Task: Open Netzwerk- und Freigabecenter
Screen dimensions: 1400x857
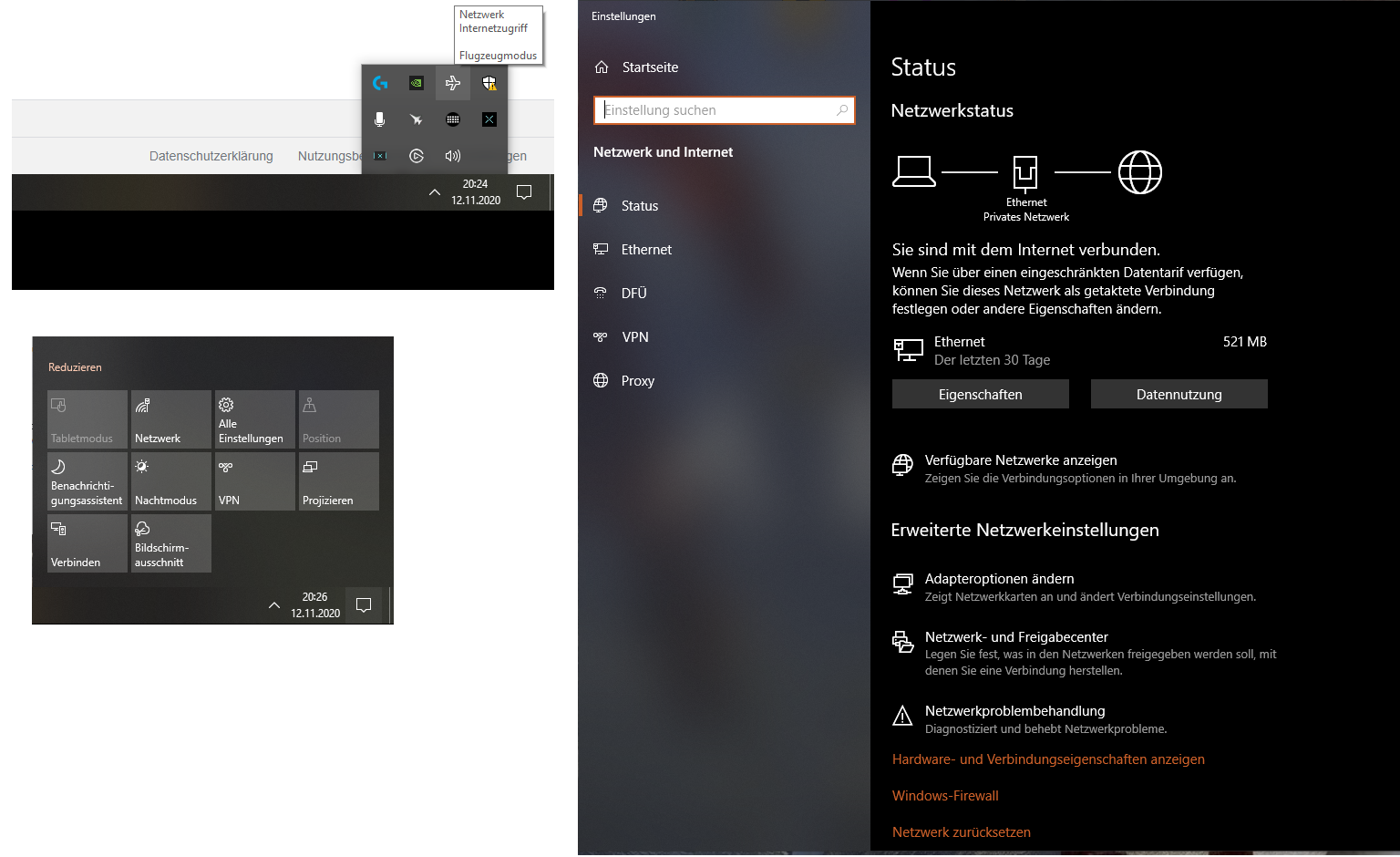Action: [x=1017, y=637]
